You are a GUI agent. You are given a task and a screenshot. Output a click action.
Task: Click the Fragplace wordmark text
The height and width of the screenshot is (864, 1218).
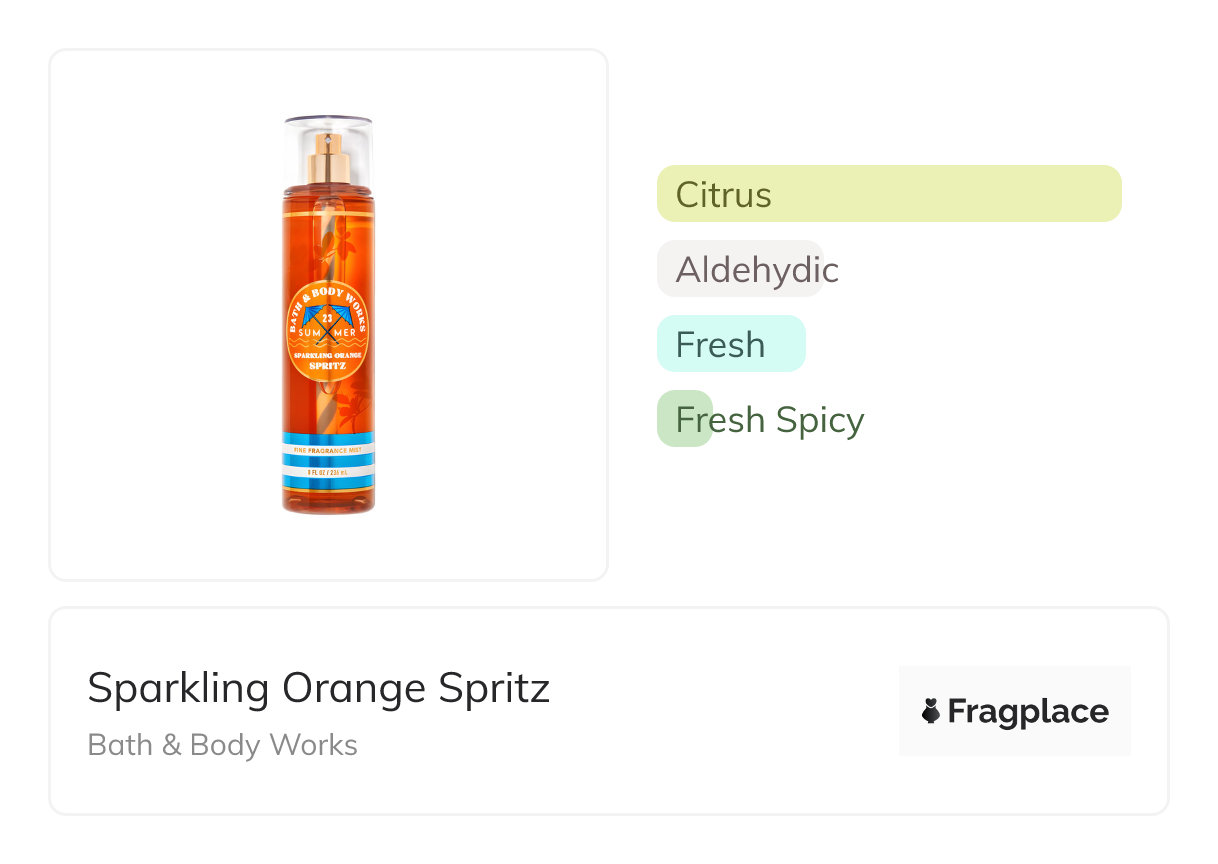(1028, 711)
